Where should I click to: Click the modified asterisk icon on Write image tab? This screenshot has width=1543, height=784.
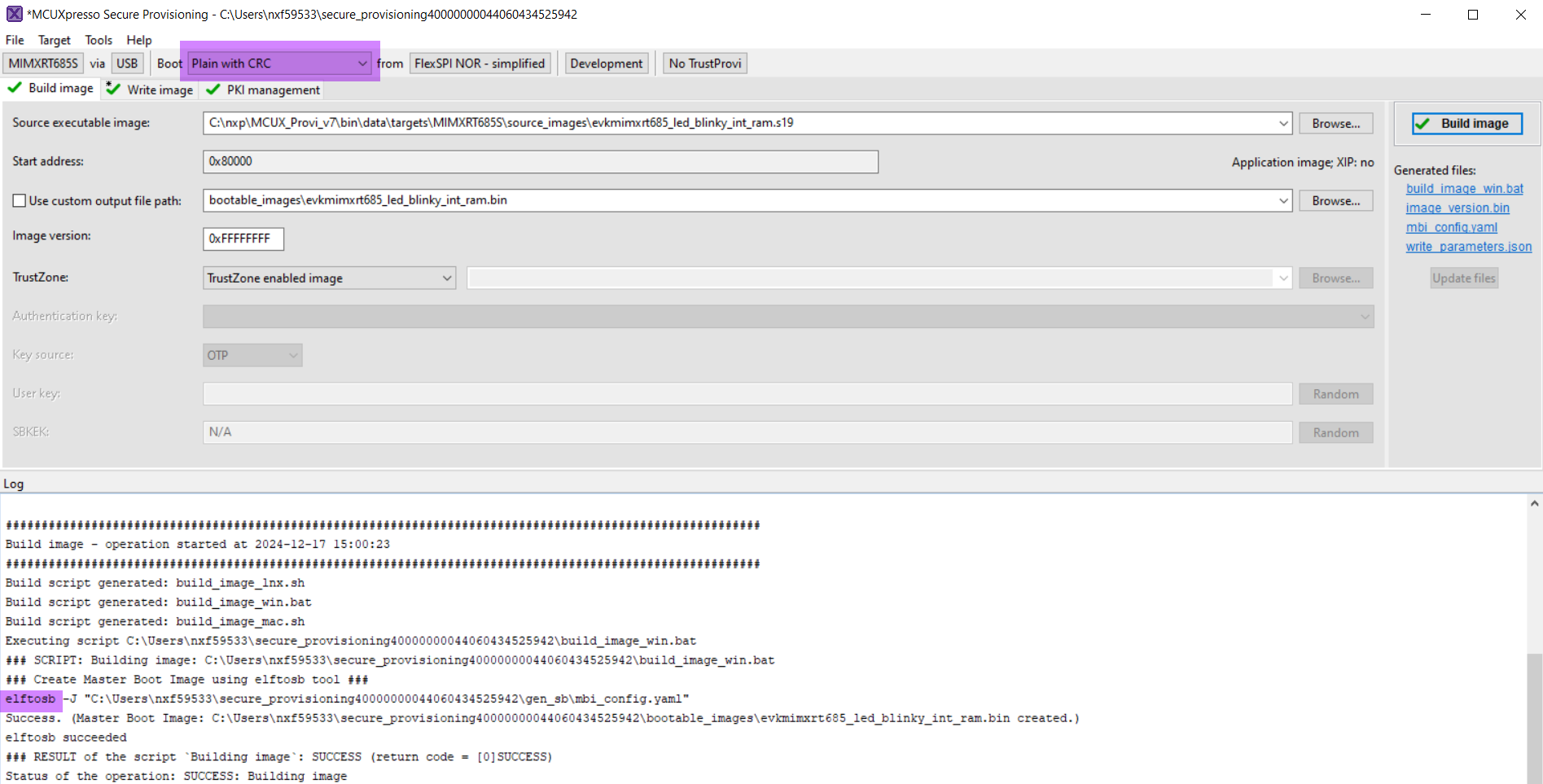[109, 85]
